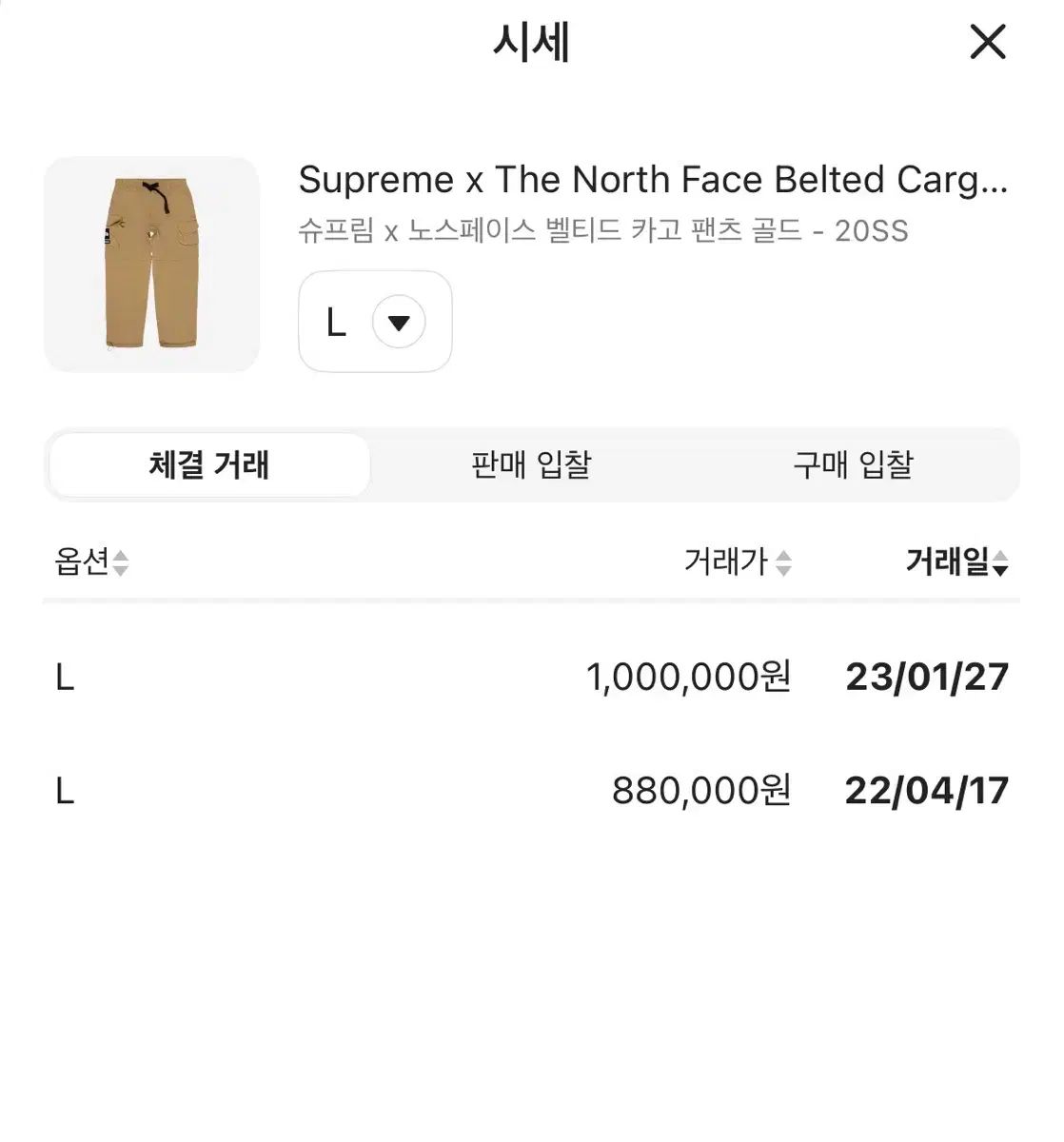Open the L size selector box
This screenshot has width=1064, height=1142.
pyautogui.click(x=374, y=323)
